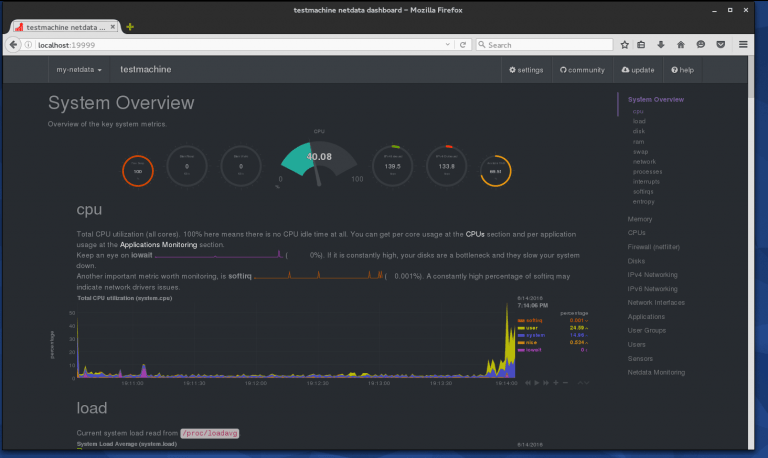This screenshot has height=458, width=768.
Task: Expand the my-netdata dropdown
Action: [x=79, y=70]
